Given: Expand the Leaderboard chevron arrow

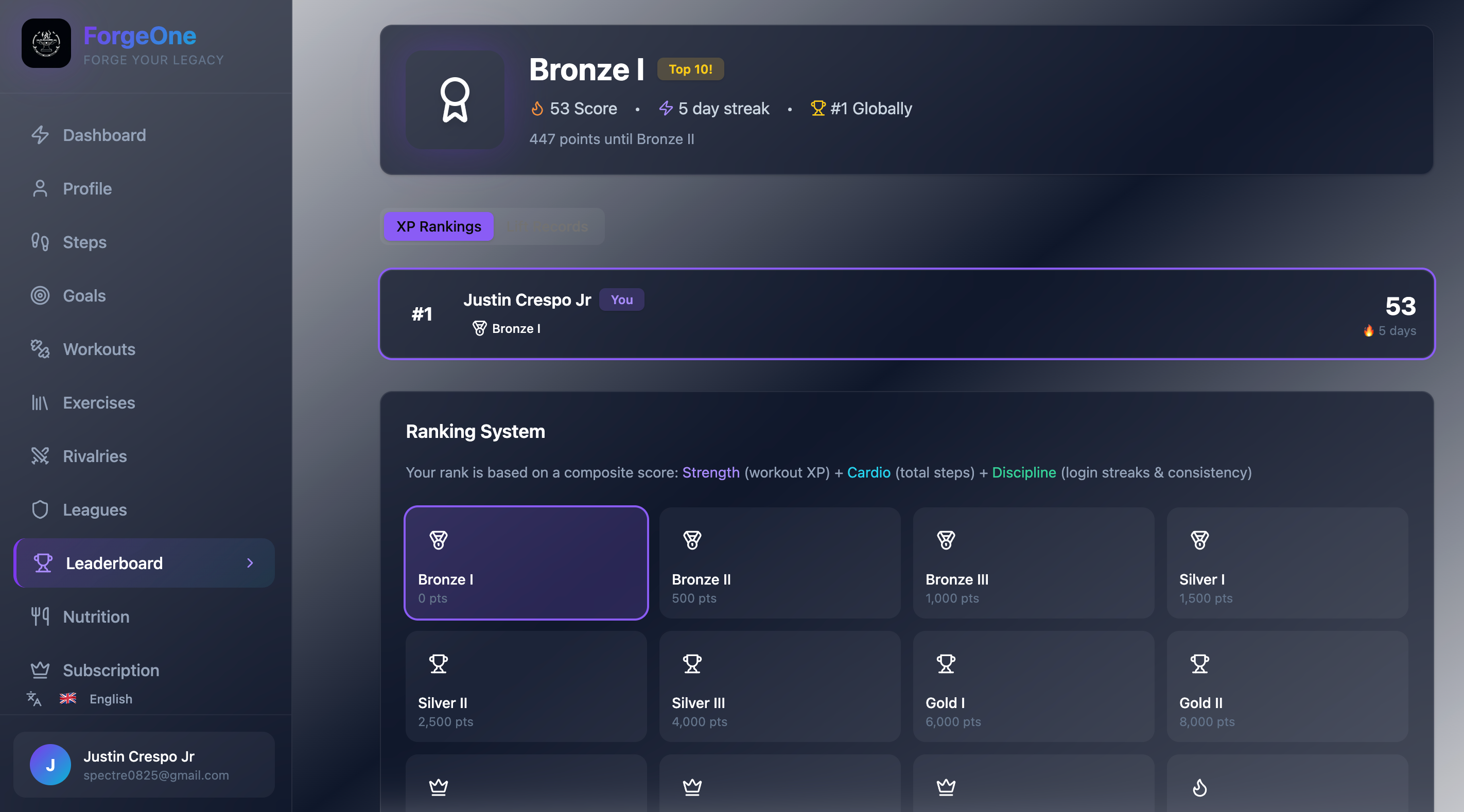Looking at the screenshot, I should [x=250, y=563].
